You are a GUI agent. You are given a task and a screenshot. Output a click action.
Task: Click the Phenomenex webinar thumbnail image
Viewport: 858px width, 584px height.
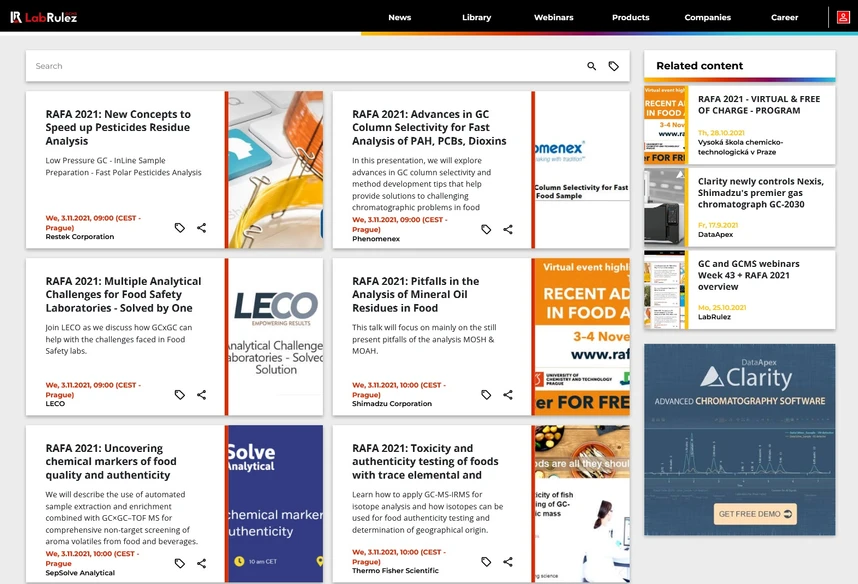pyautogui.click(x=582, y=170)
